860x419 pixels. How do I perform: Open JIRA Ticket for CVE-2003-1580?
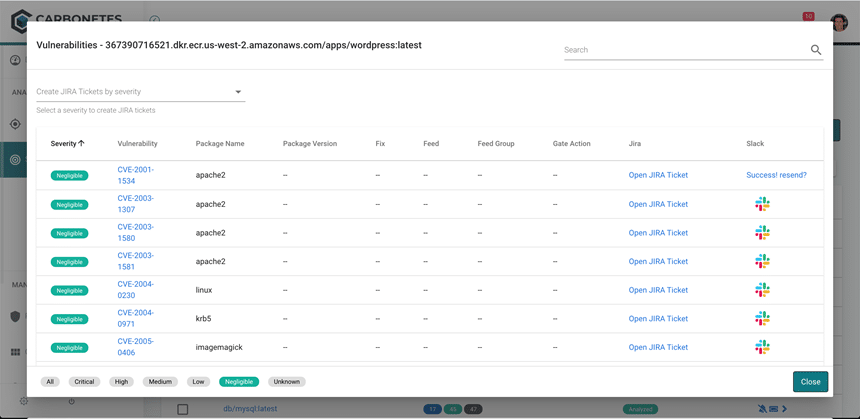tap(658, 233)
